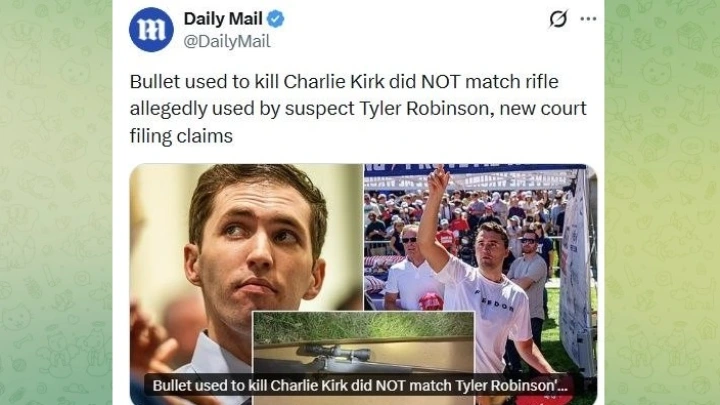Click the raised pointing hand in rally photo
720x405 pixels.
437,181
